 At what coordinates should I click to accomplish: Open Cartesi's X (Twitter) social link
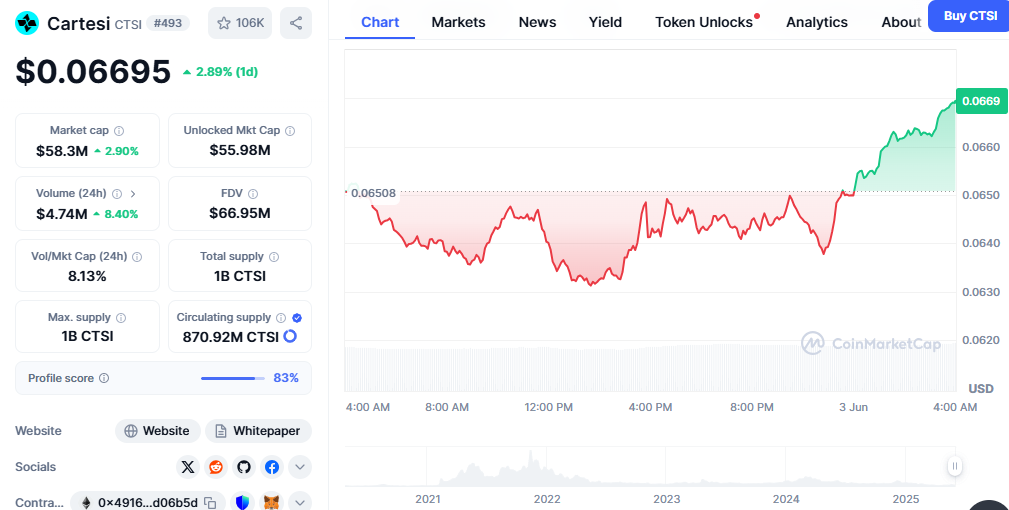(x=188, y=467)
